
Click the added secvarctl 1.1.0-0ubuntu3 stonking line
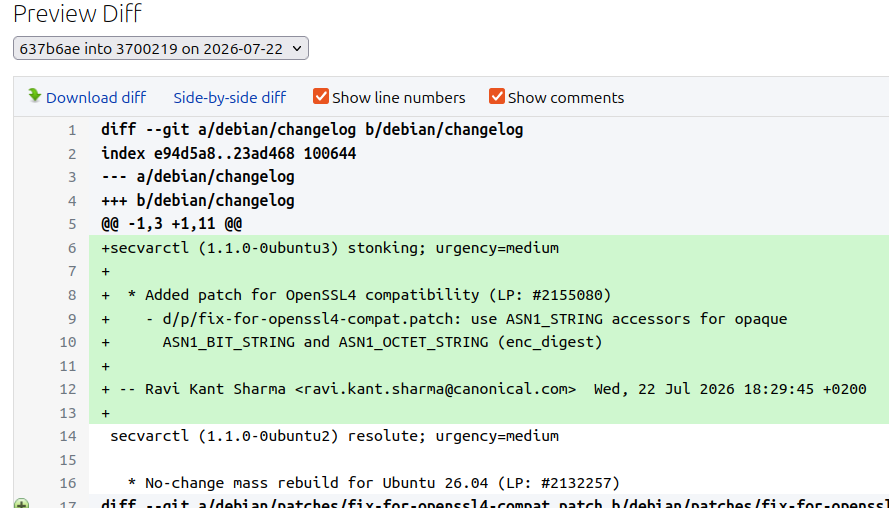(x=330, y=248)
